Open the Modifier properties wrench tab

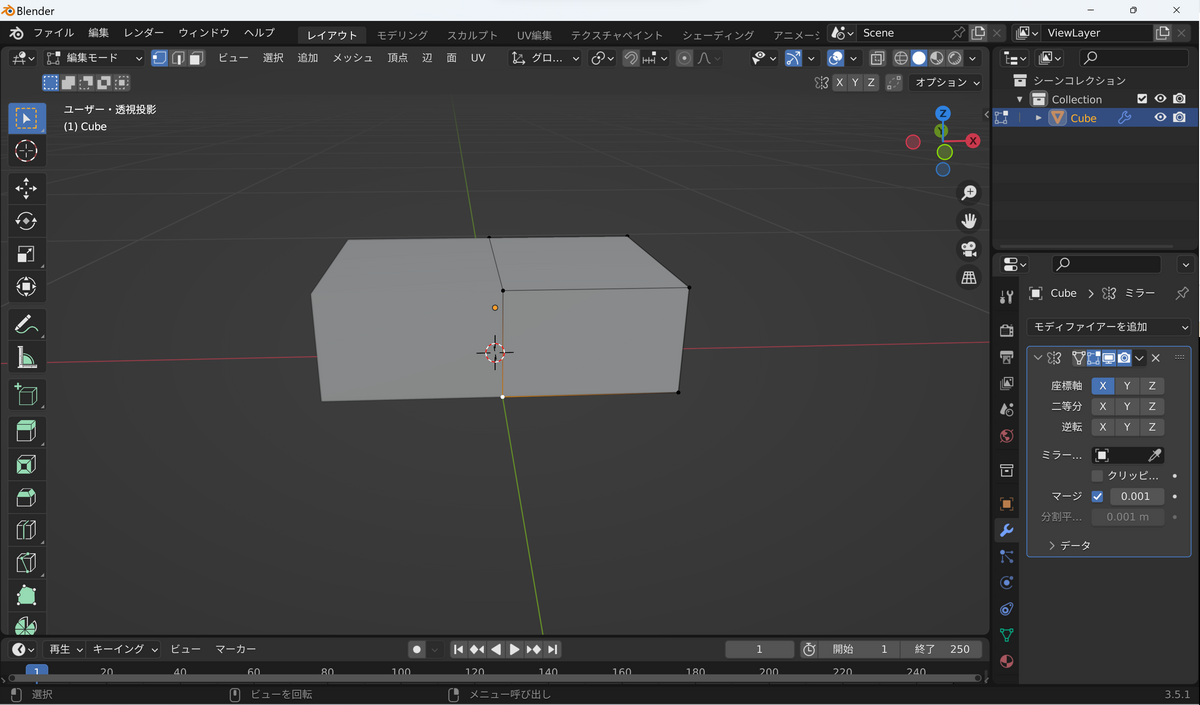tap(1007, 530)
